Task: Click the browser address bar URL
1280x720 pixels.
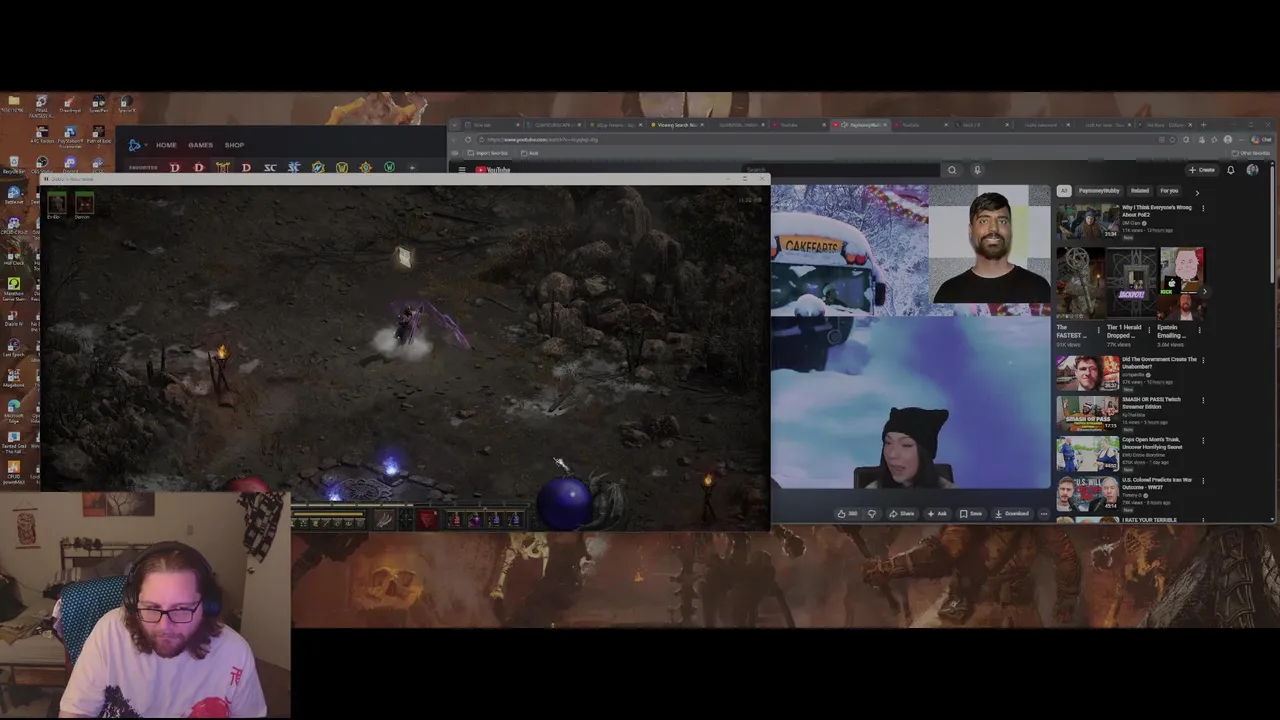Action: coord(545,139)
